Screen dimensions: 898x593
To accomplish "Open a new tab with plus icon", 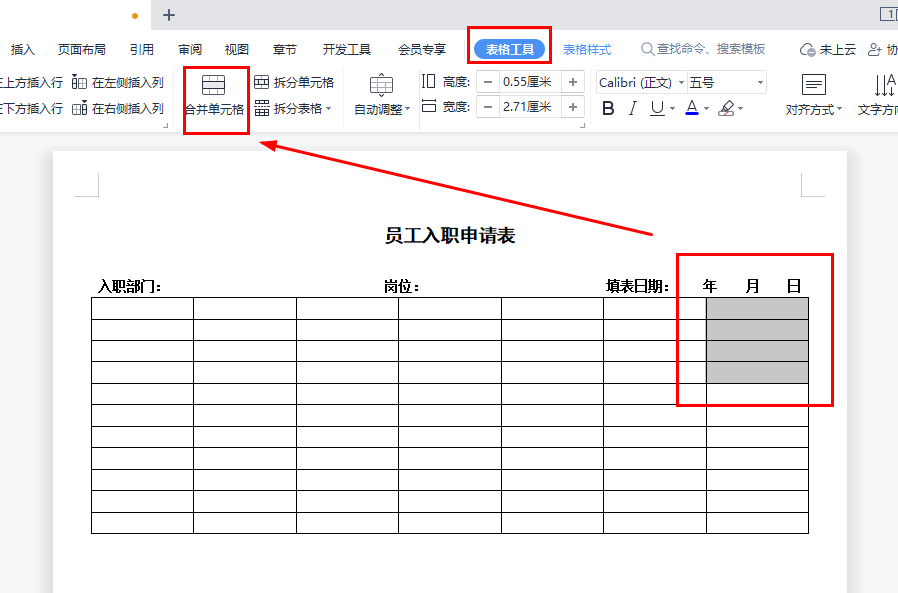I will [x=168, y=15].
